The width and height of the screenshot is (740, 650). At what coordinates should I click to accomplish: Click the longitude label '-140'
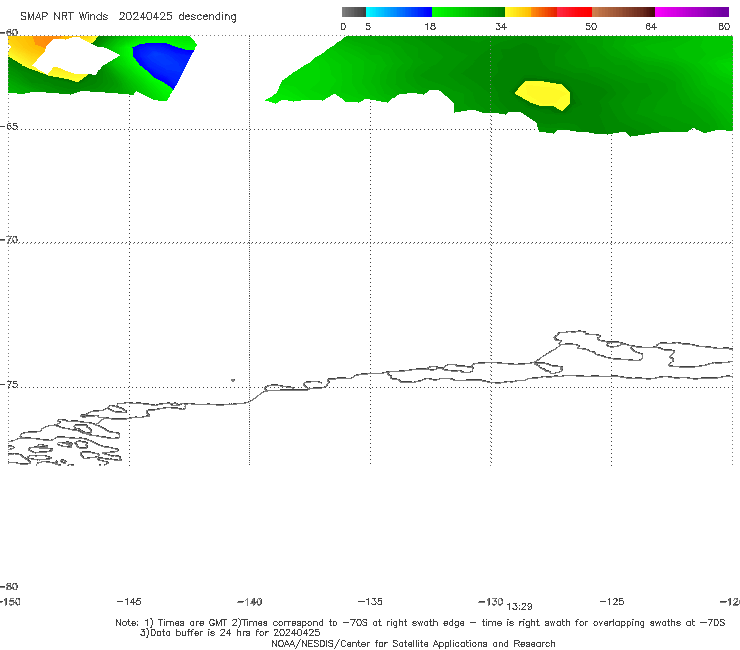pyautogui.click(x=250, y=602)
